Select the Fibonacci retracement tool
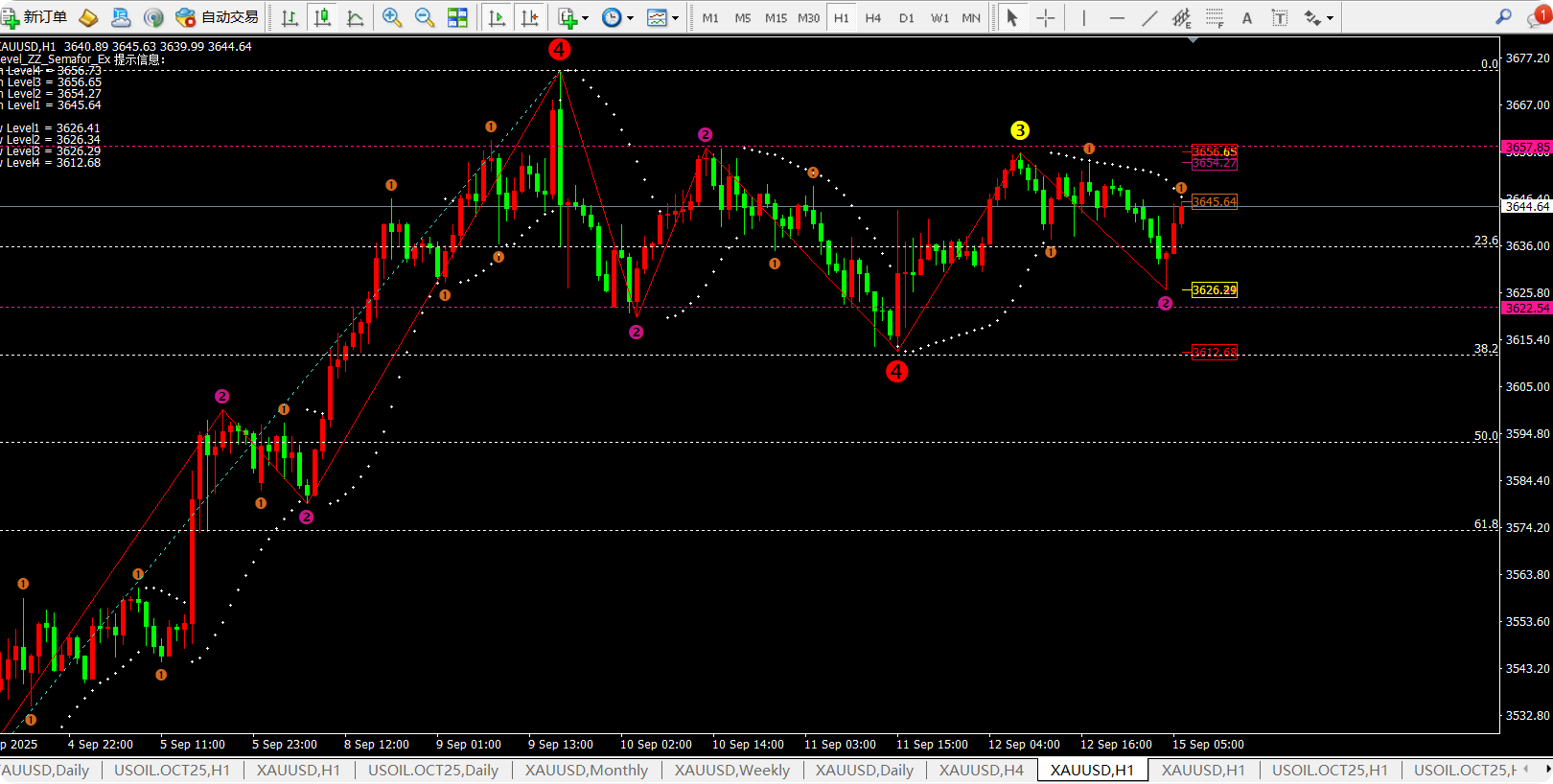The image size is (1553, 784). point(1215,17)
